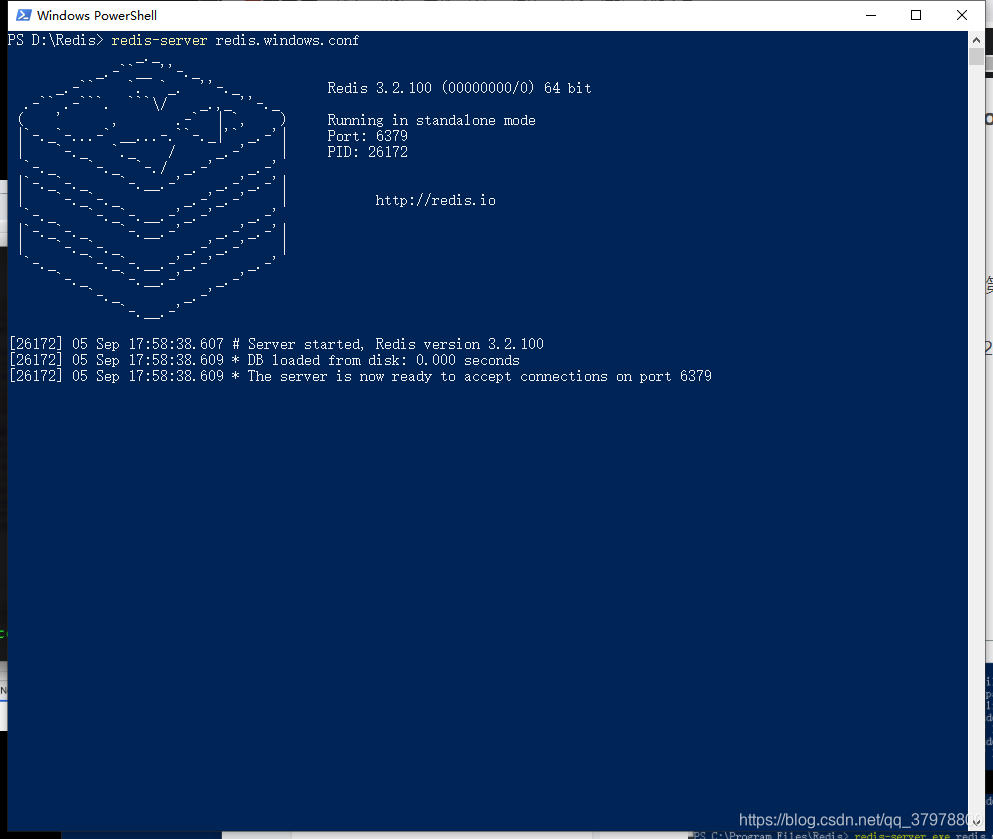Close the Windows PowerShell window
The width and height of the screenshot is (993, 839).
[961, 15]
